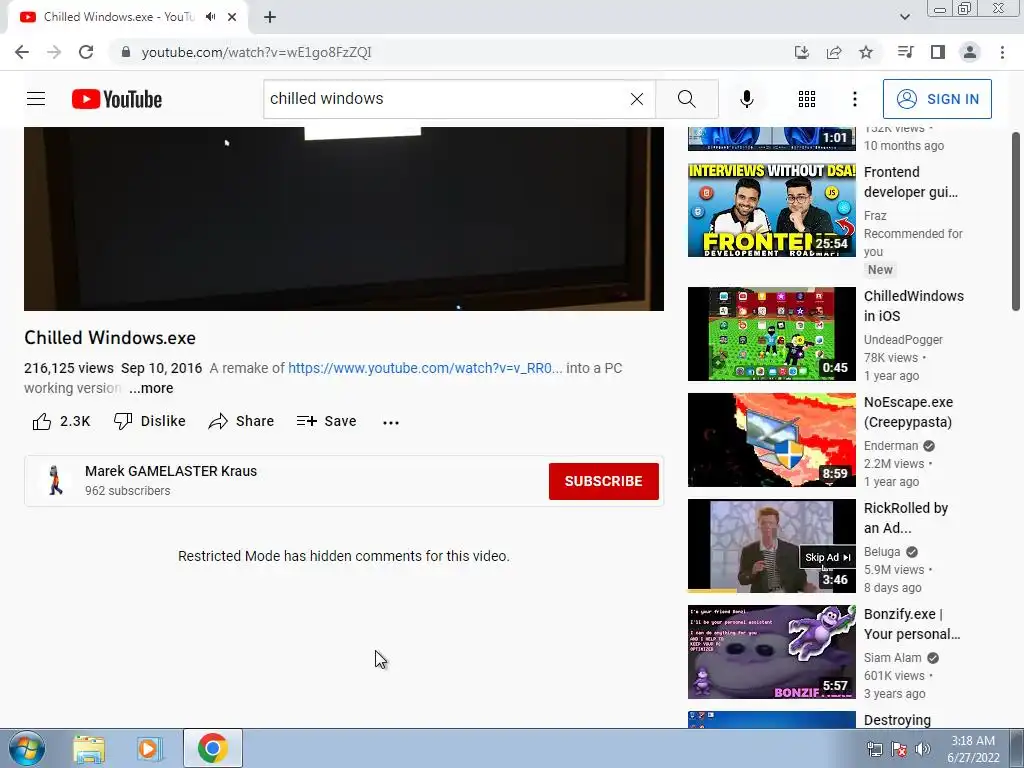Open Chrome three-dot menu
Screen dimensions: 1024x768
pyautogui.click(x=1002, y=52)
